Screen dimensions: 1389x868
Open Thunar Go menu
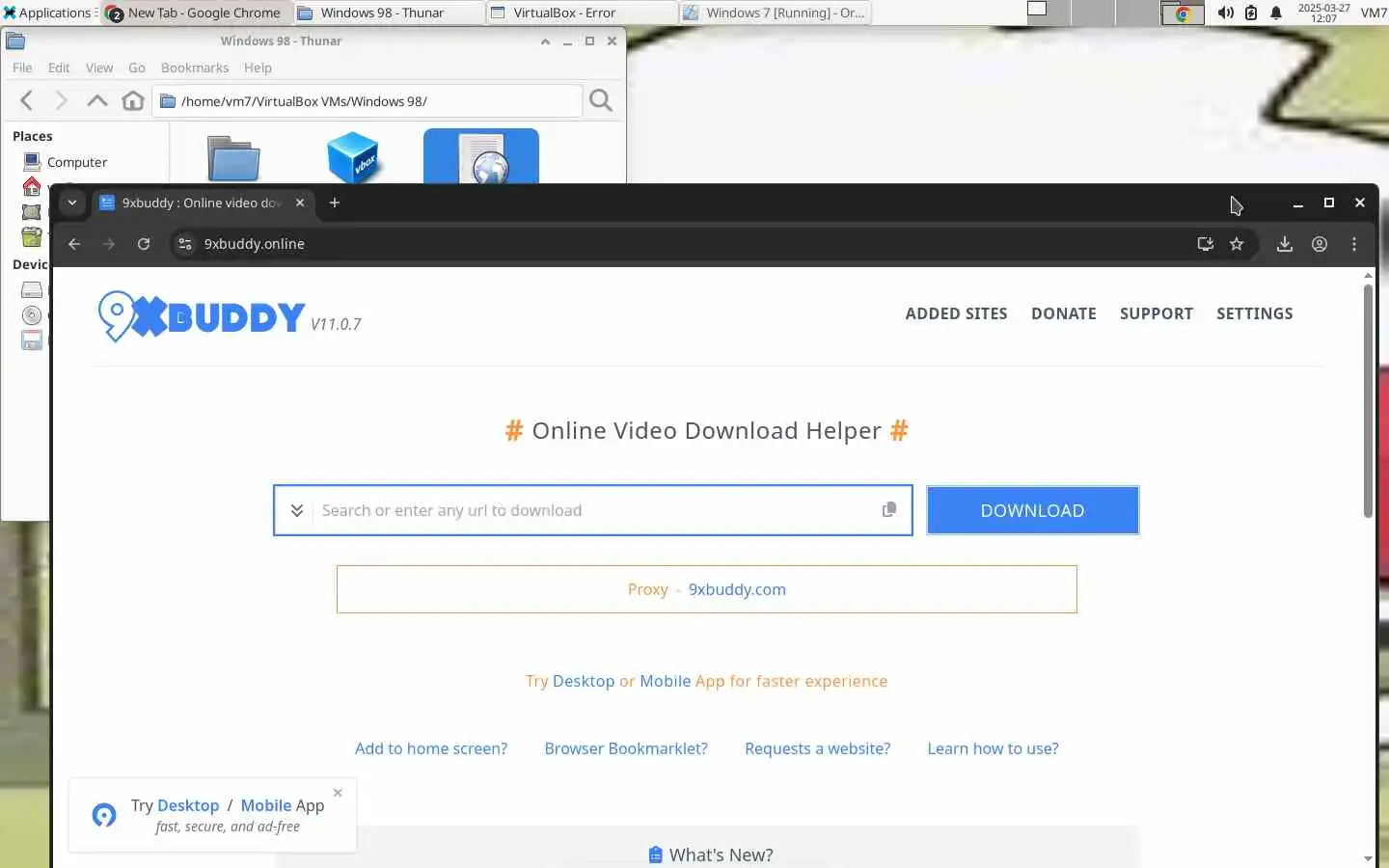pyautogui.click(x=137, y=68)
